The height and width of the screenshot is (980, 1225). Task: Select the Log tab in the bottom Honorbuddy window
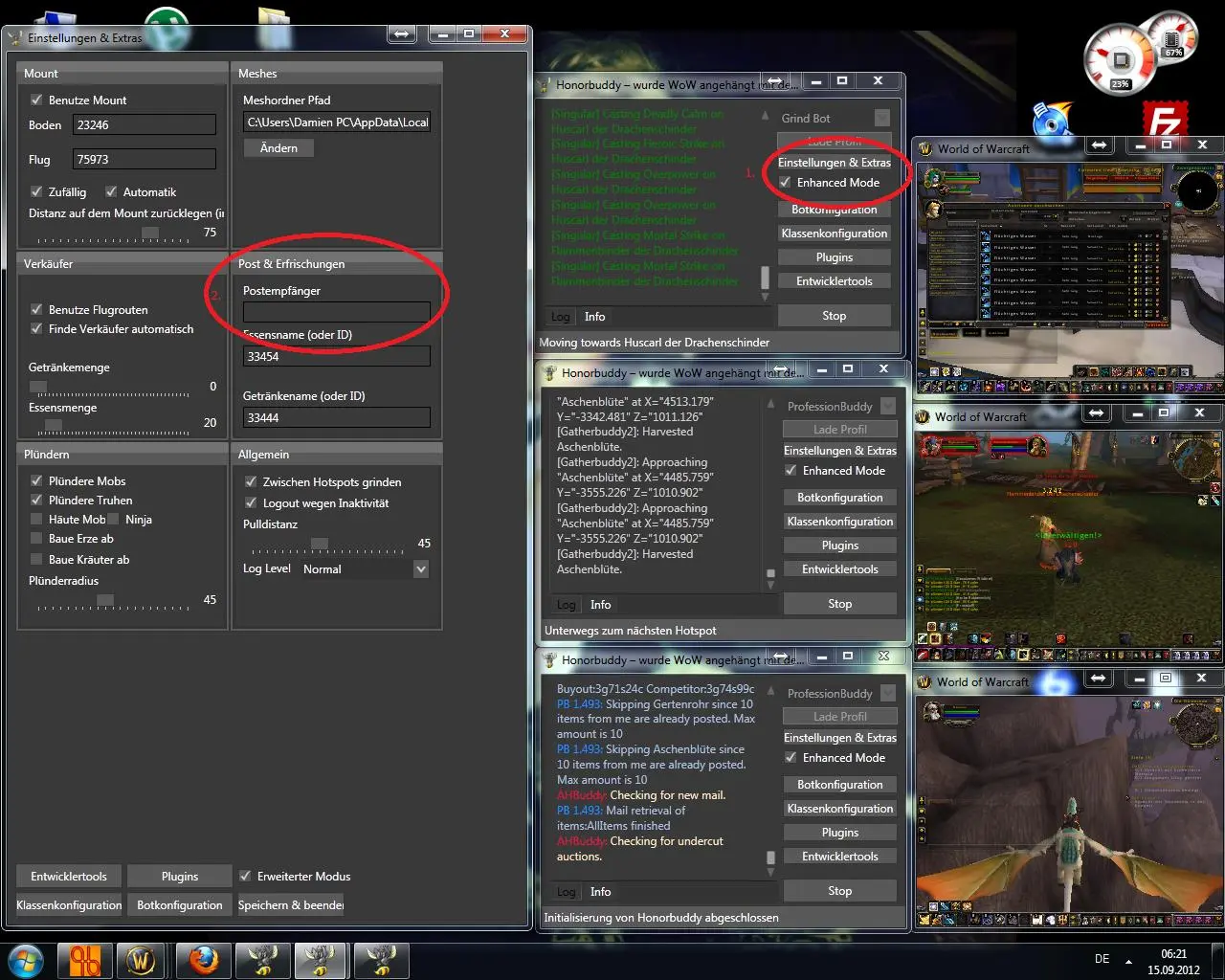567,892
